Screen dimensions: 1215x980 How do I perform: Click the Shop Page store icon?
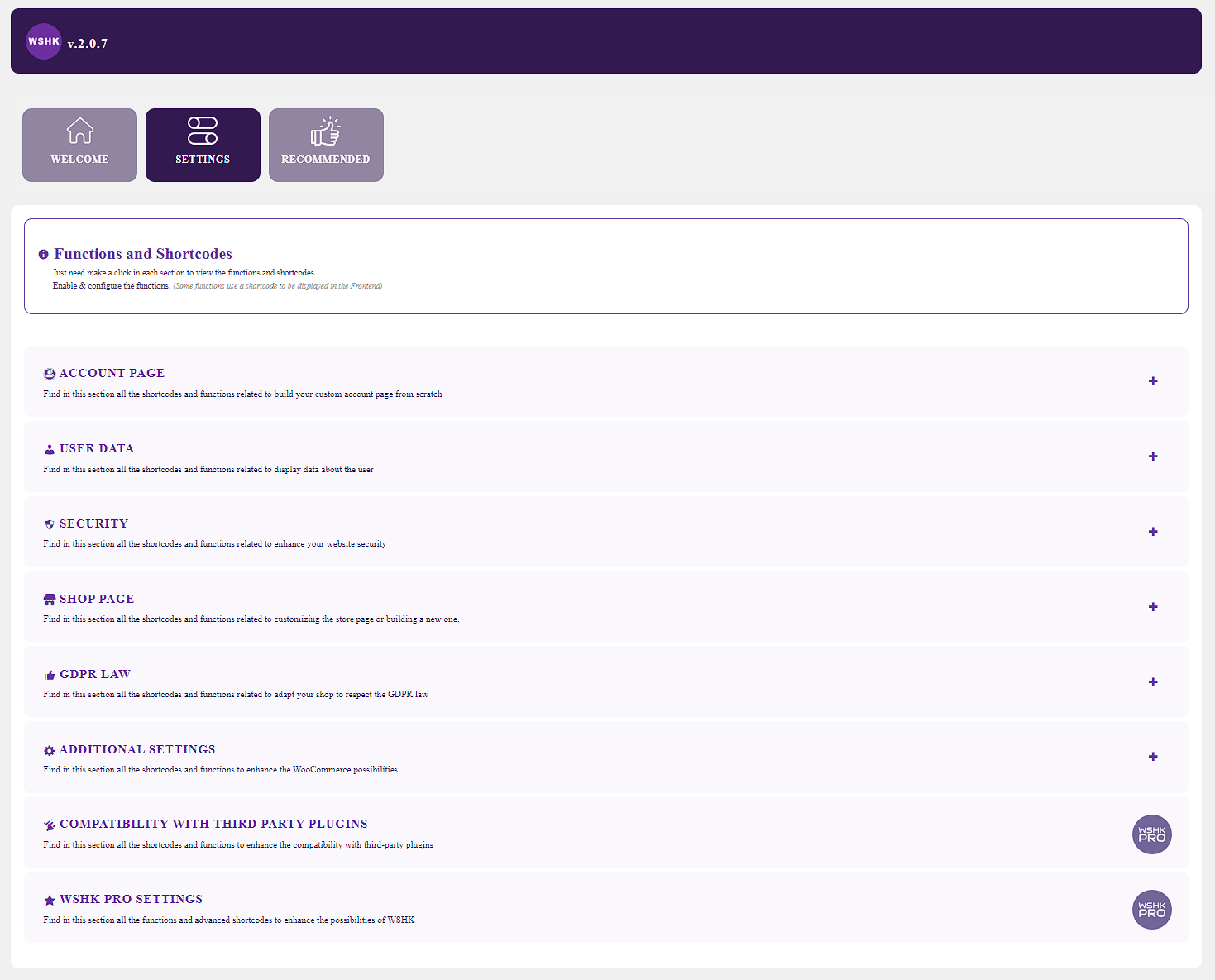click(x=50, y=600)
